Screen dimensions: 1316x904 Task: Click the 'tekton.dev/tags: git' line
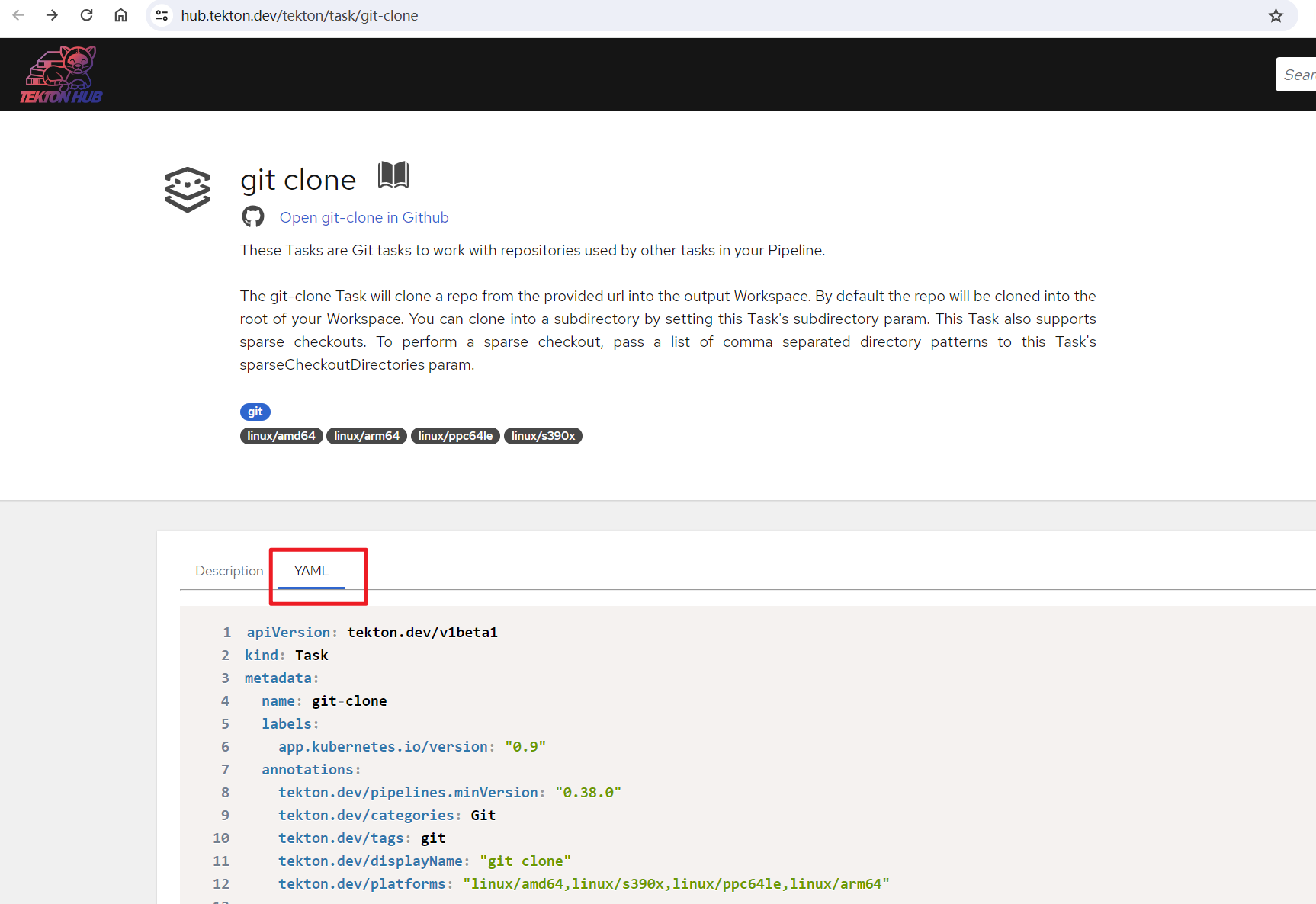pyautogui.click(x=361, y=838)
